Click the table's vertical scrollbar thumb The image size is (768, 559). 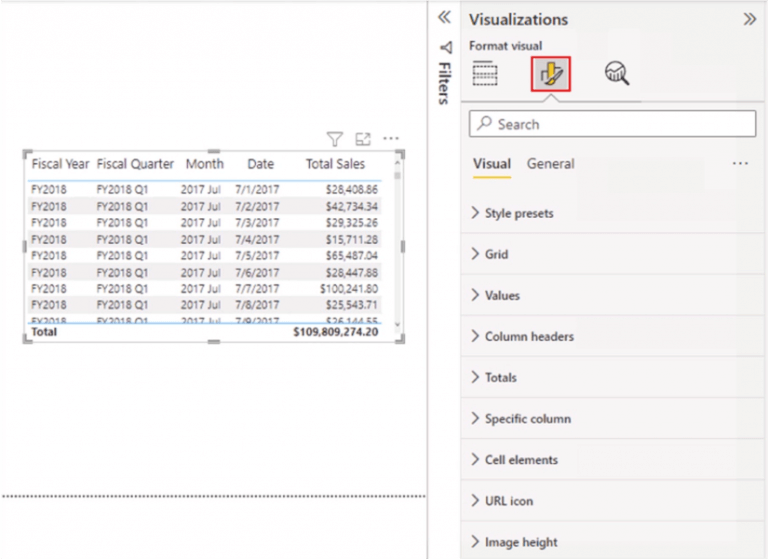[397, 175]
